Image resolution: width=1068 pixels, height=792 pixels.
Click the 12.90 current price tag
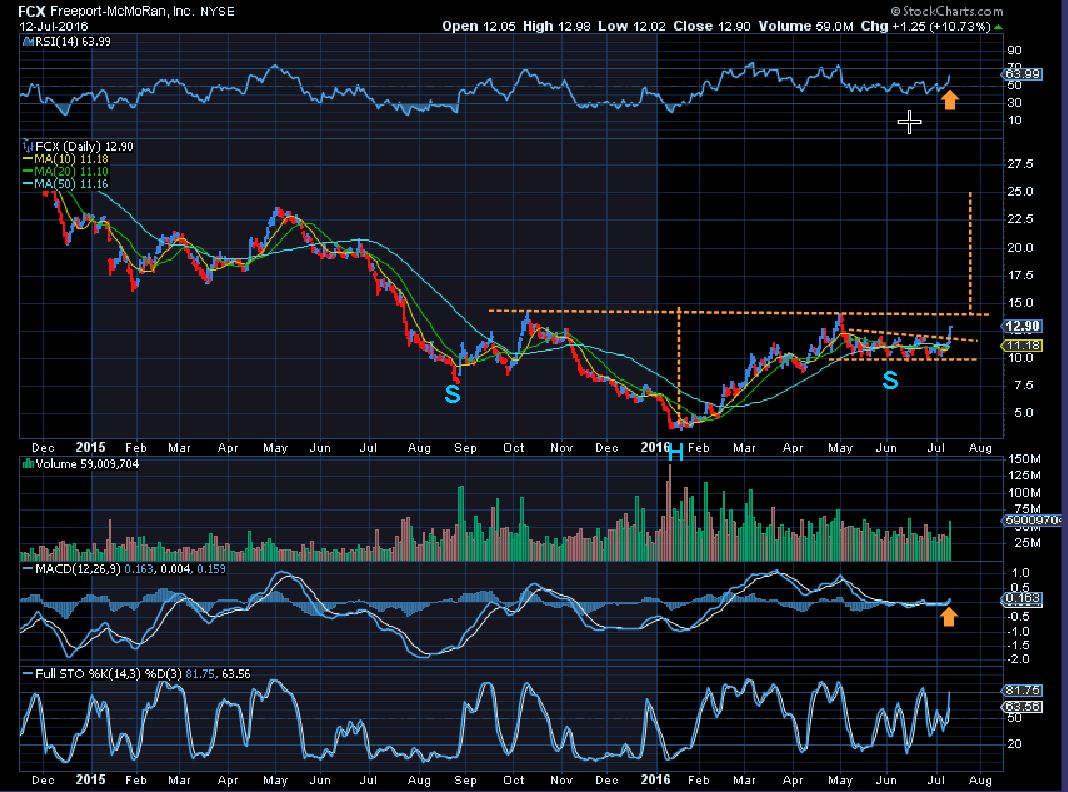point(1020,326)
